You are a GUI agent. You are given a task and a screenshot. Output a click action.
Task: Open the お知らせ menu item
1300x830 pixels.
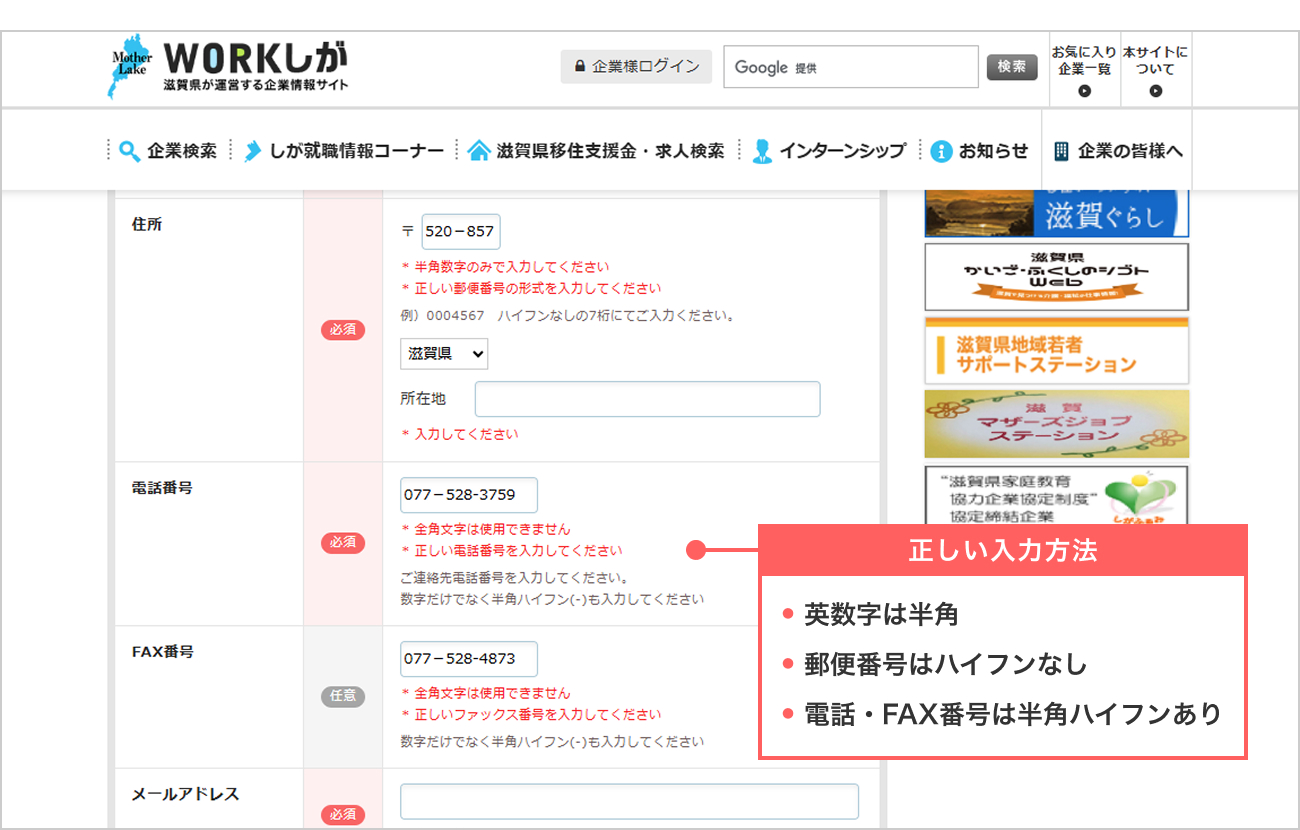[993, 151]
